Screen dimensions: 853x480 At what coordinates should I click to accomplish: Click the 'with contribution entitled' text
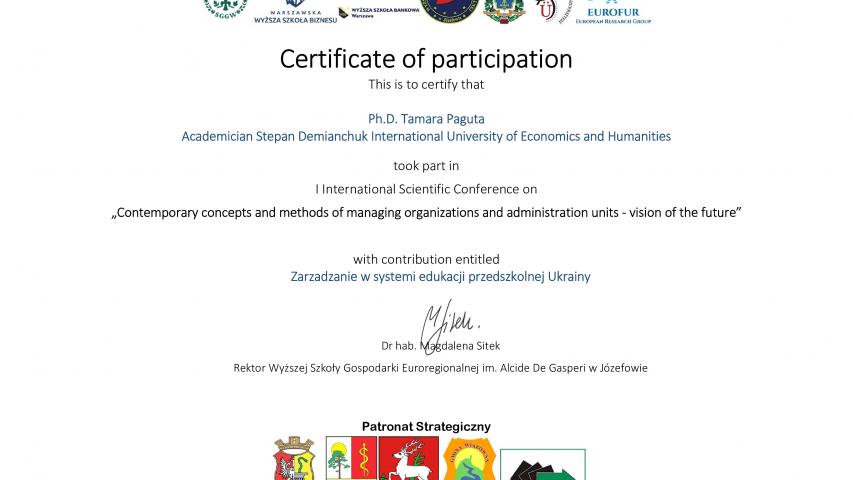coord(426,259)
